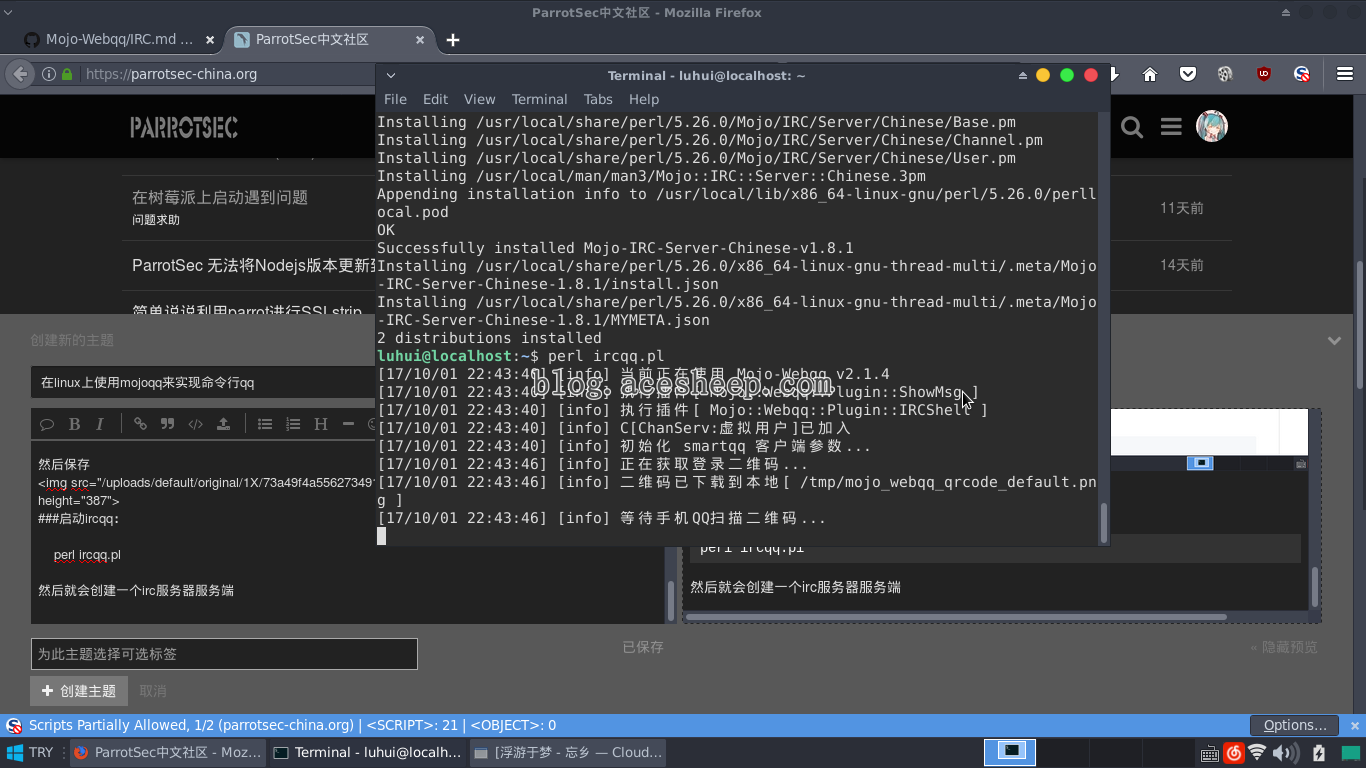Open the TRY start menu

point(30,752)
